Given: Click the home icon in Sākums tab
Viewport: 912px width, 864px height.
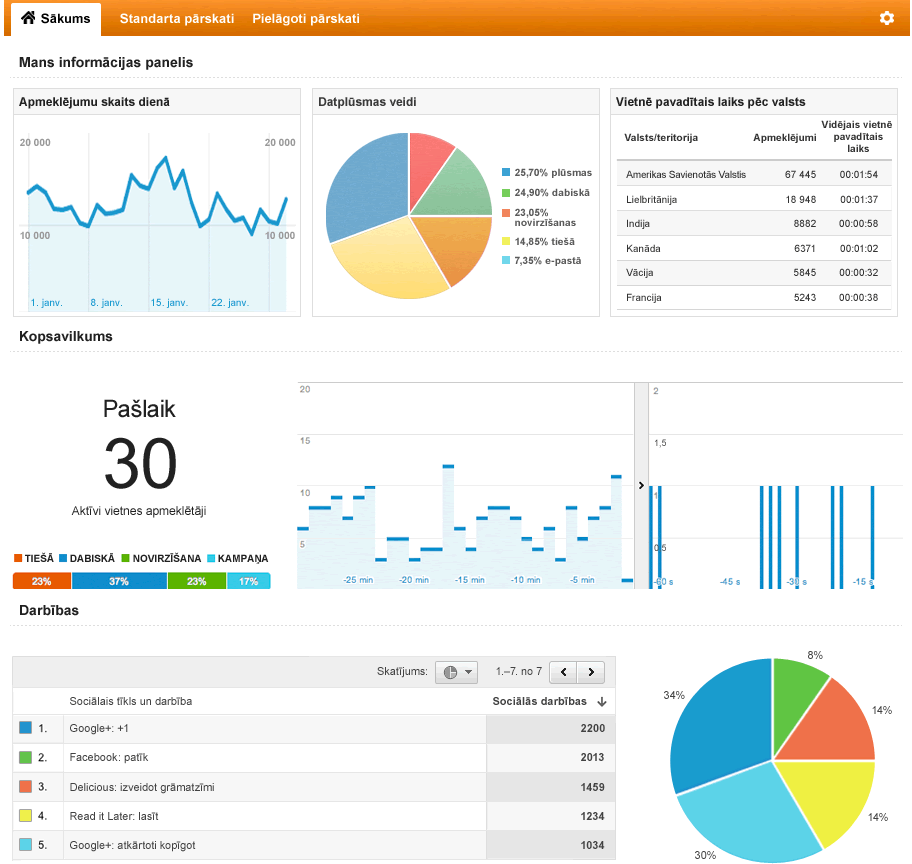Looking at the screenshot, I should pyautogui.click(x=28, y=18).
